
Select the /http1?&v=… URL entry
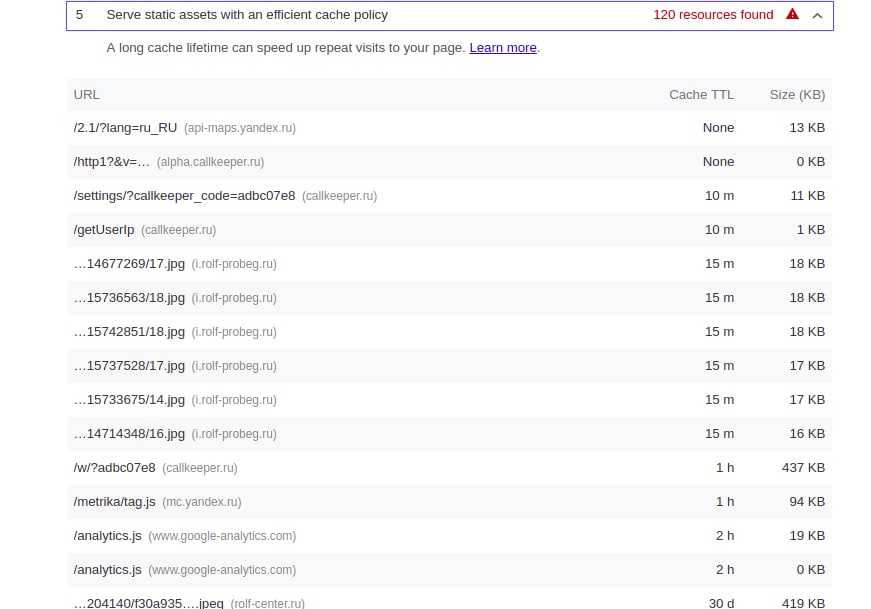pyautogui.click(x=112, y=162)
